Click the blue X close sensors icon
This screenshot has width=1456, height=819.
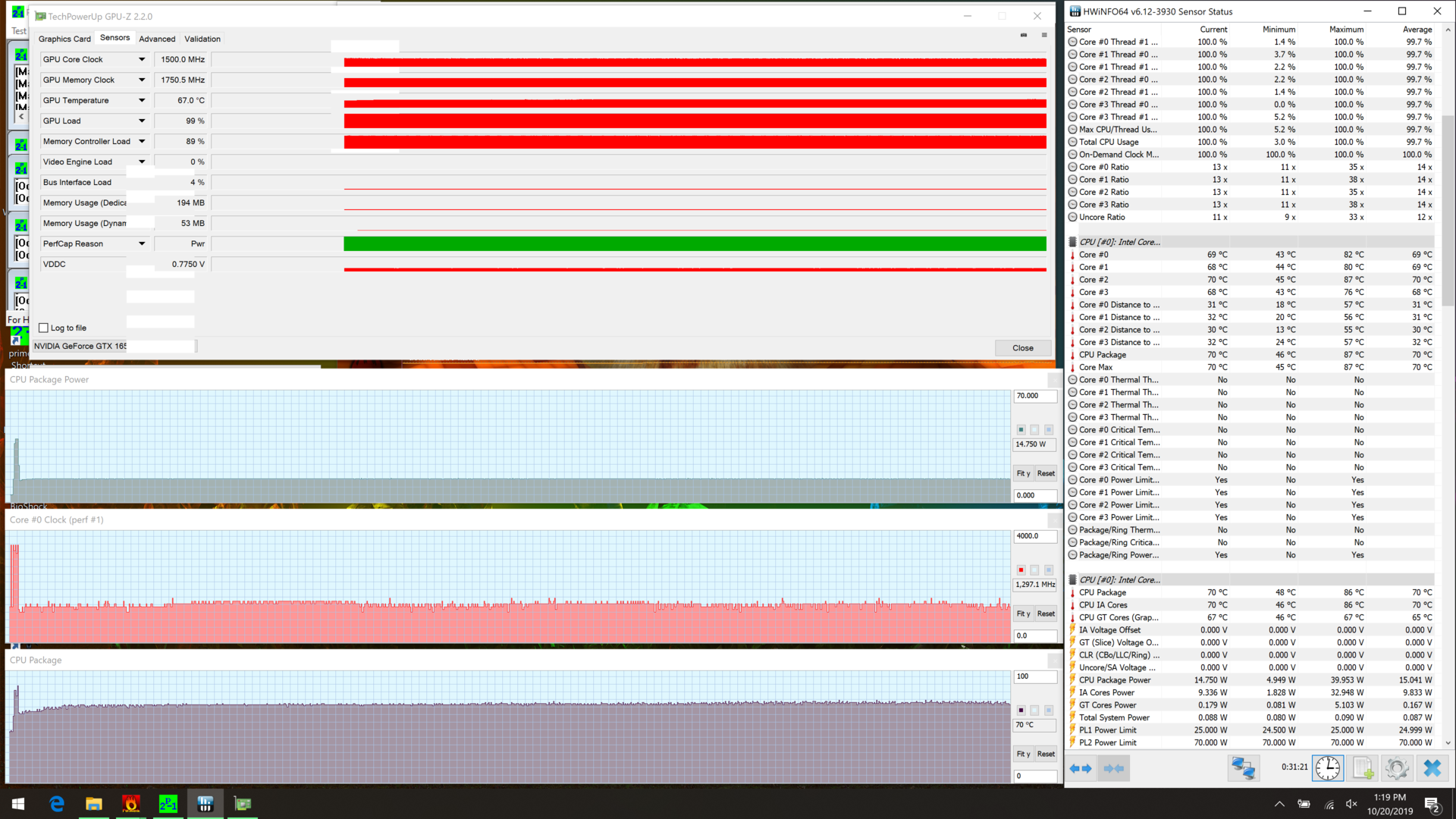point(1432,768)
